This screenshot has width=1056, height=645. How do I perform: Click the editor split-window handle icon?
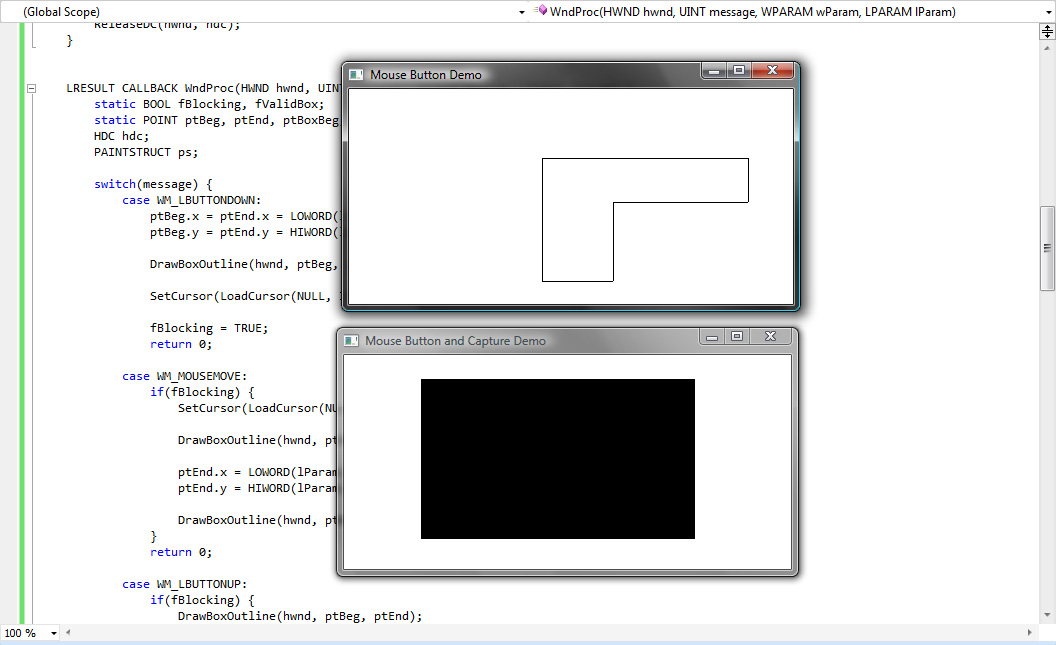(x=1047, y=31)
